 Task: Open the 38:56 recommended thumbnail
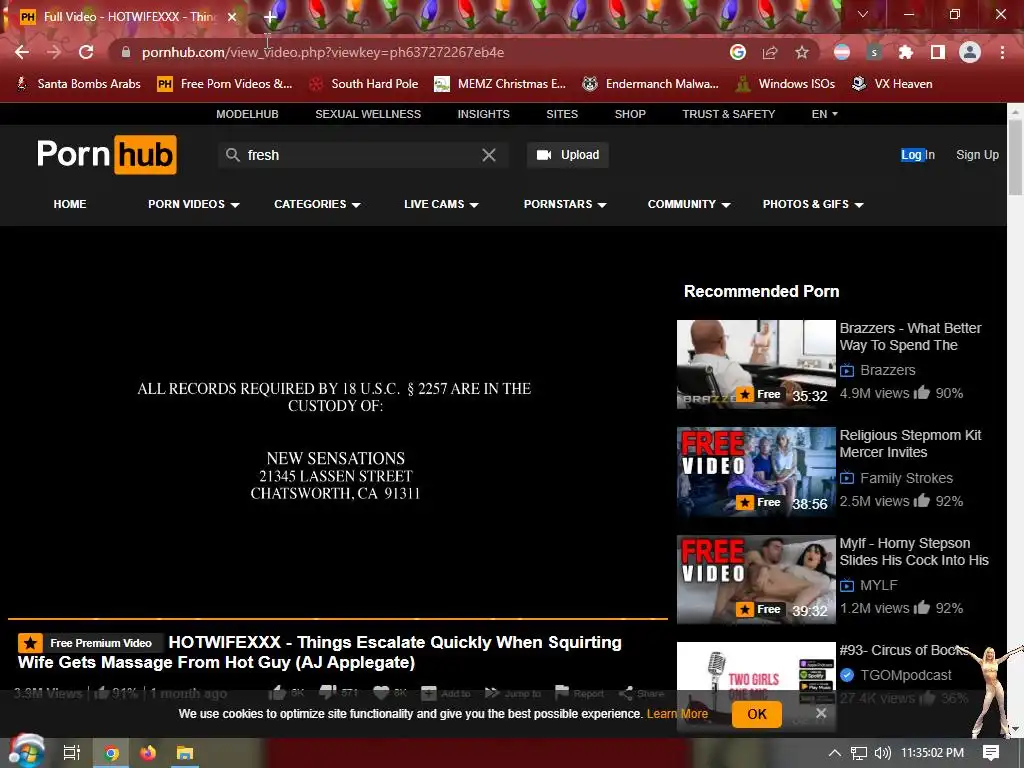[756, 472]
